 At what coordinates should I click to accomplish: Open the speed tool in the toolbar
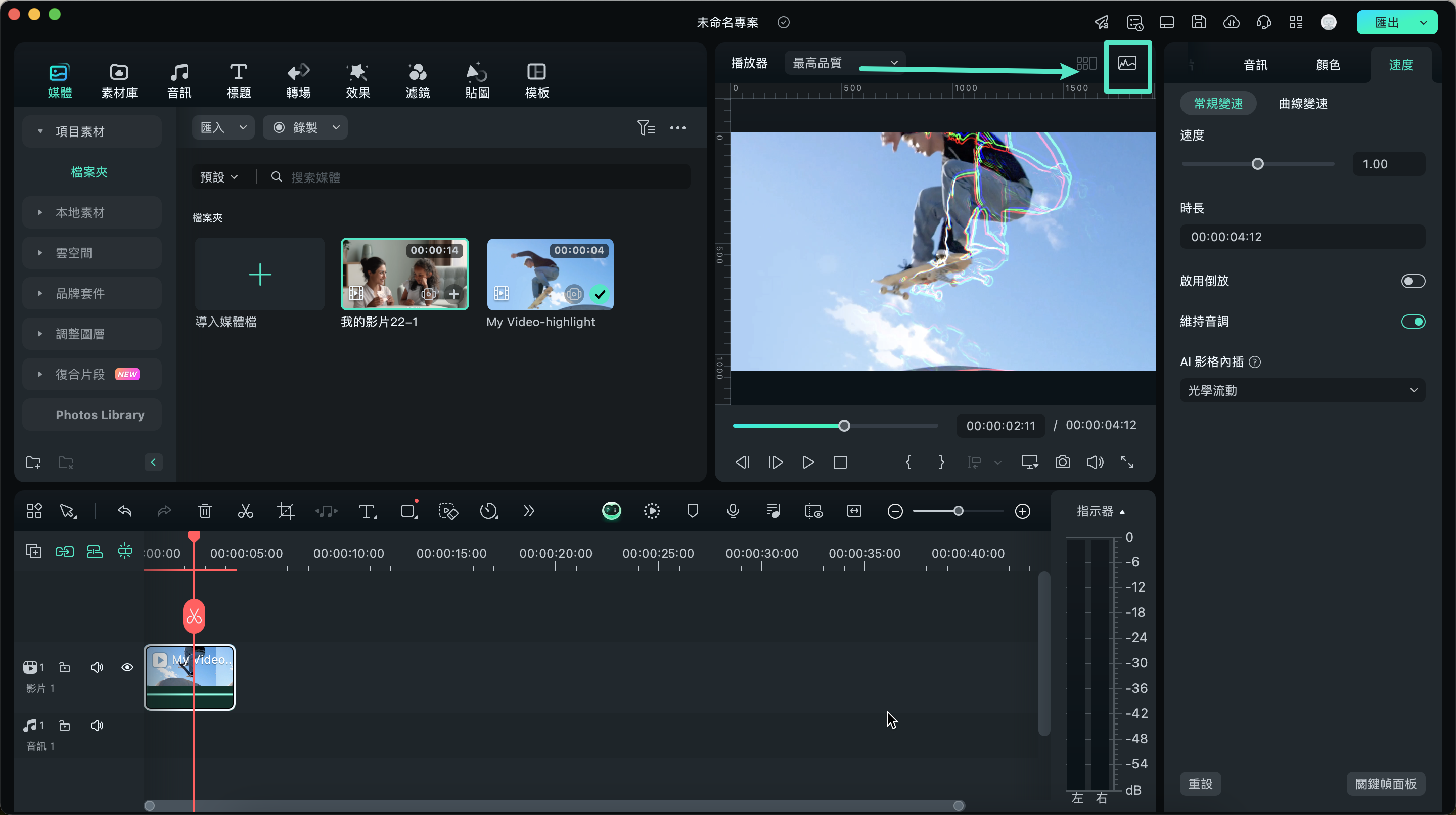tap(489, 511)
